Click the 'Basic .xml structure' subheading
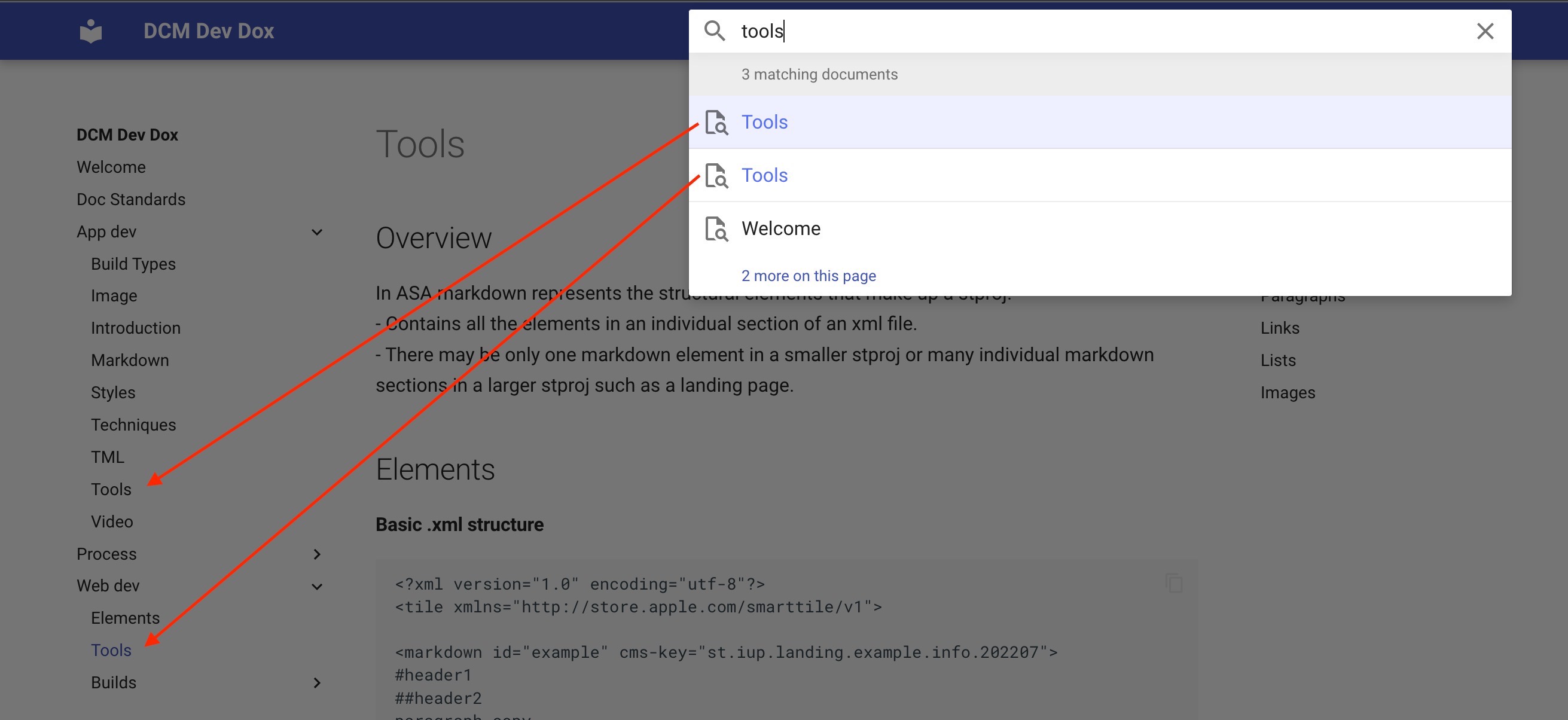 (x=459, y=524)
